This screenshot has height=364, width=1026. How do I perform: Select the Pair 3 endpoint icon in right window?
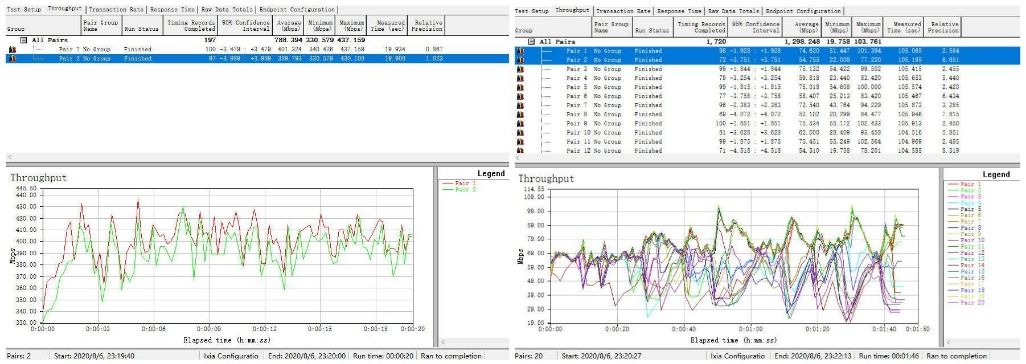pos(521,68)
